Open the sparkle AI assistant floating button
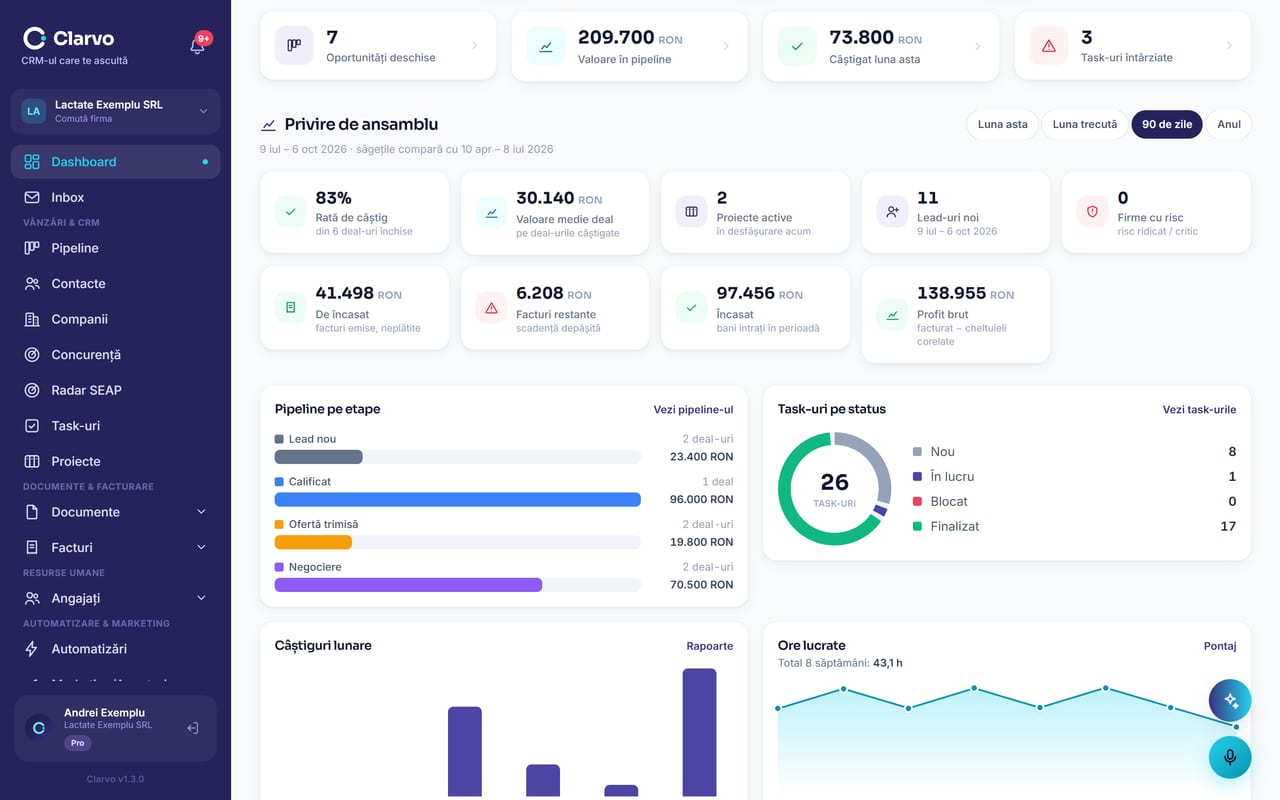Screen dimensions: 1280x800 coord(1230,701)
